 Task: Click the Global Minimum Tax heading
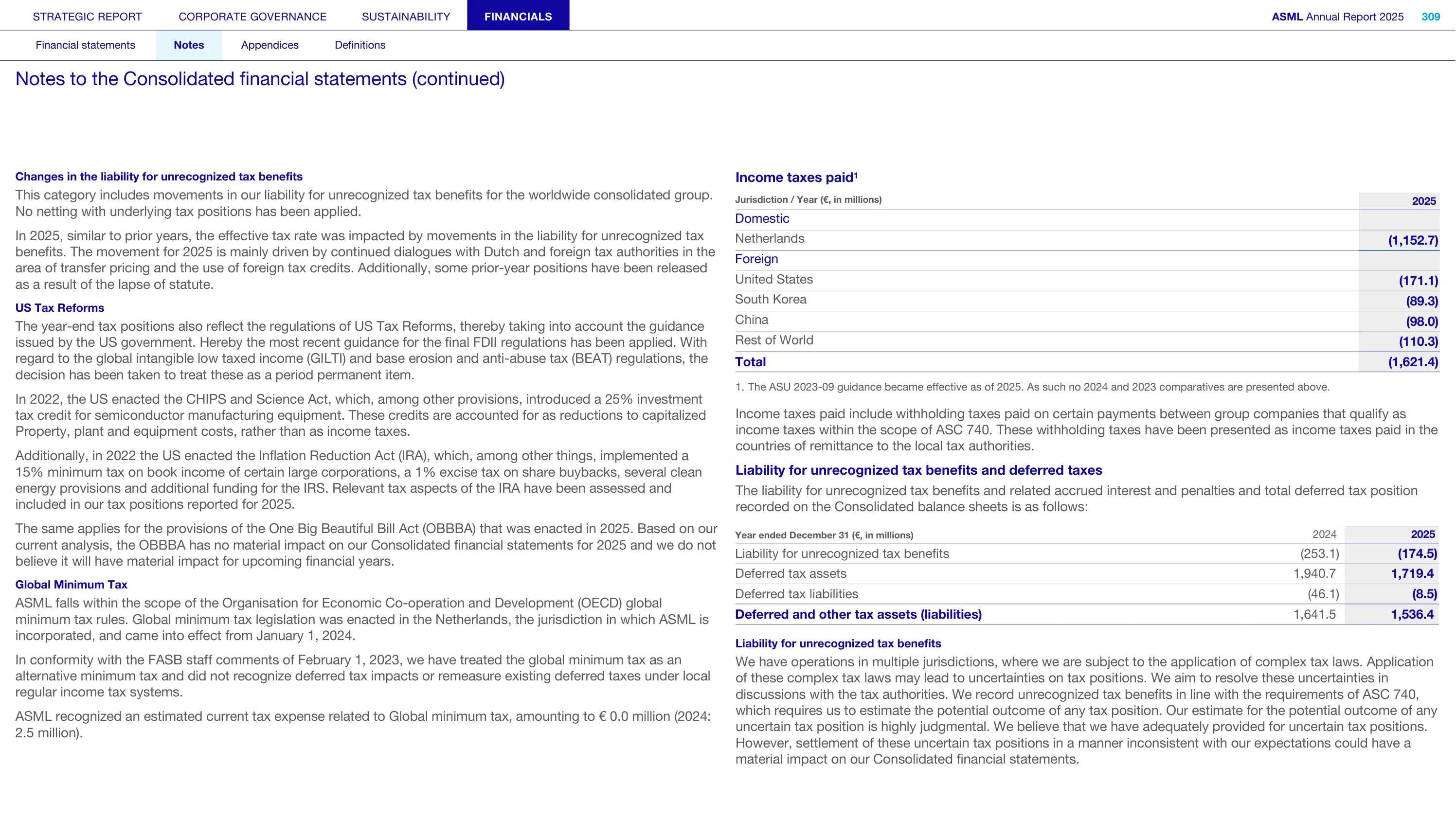click(x=71, y=585)
